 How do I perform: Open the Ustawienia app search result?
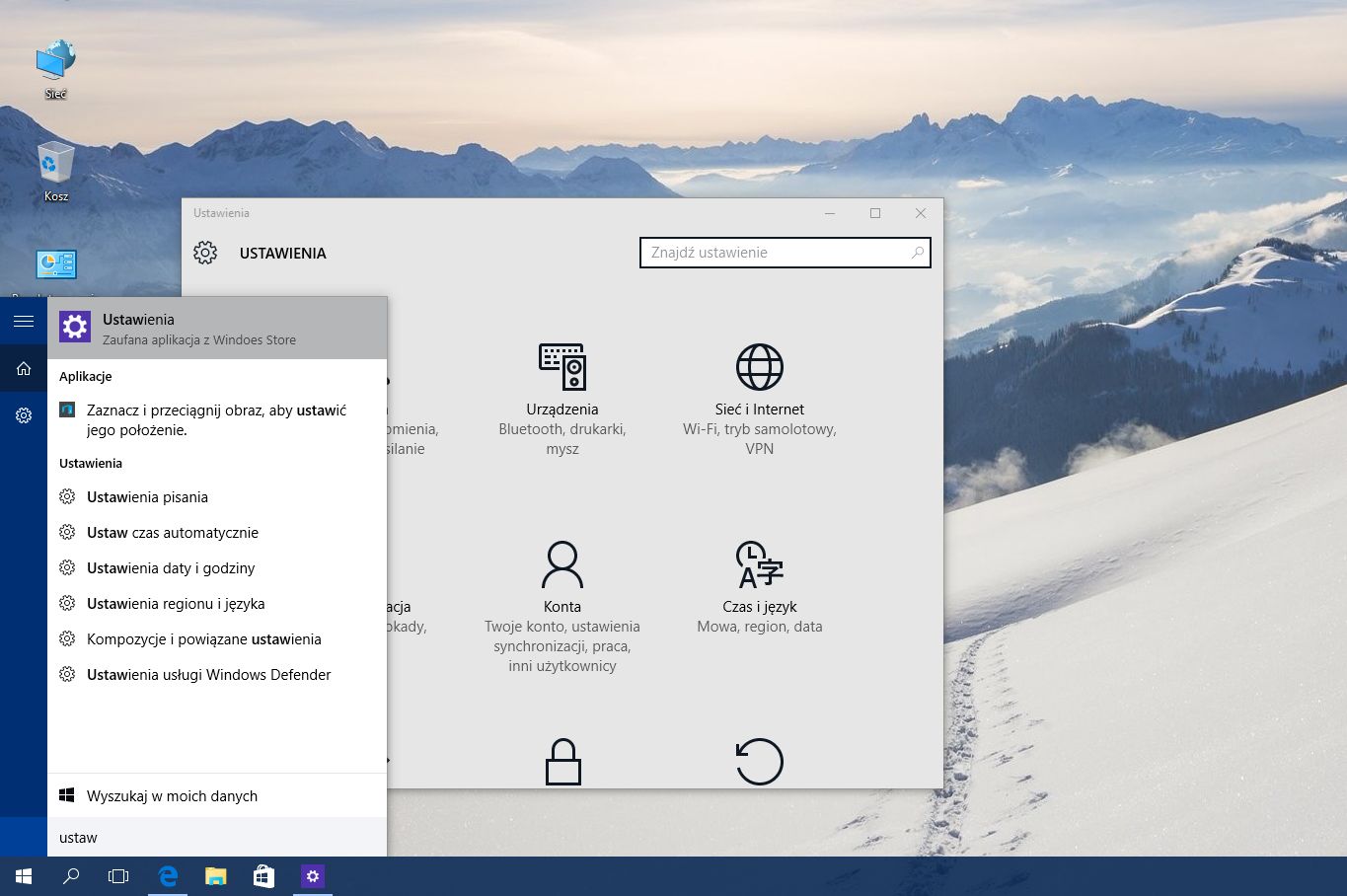click(217, 328)
